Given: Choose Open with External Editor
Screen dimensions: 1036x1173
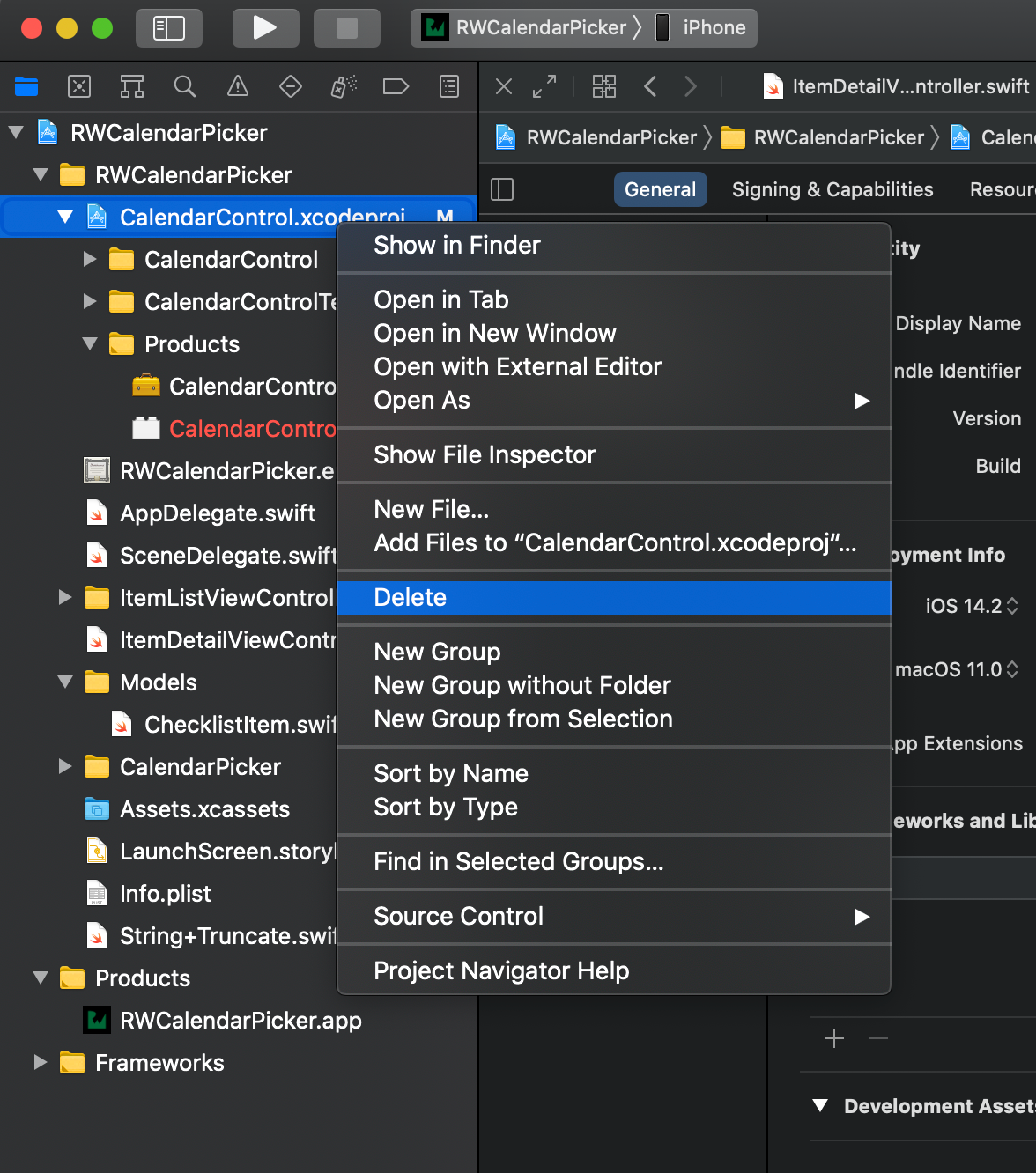Looking at the screenshot, I should [614, 367].
